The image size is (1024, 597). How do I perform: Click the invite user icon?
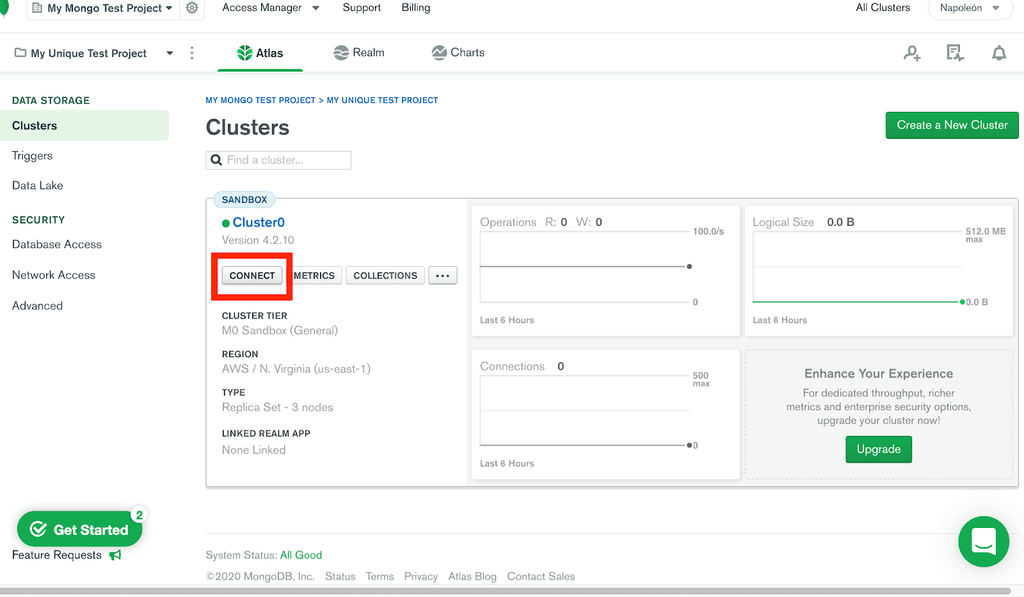pyautogui.click(x=911, y=53)
